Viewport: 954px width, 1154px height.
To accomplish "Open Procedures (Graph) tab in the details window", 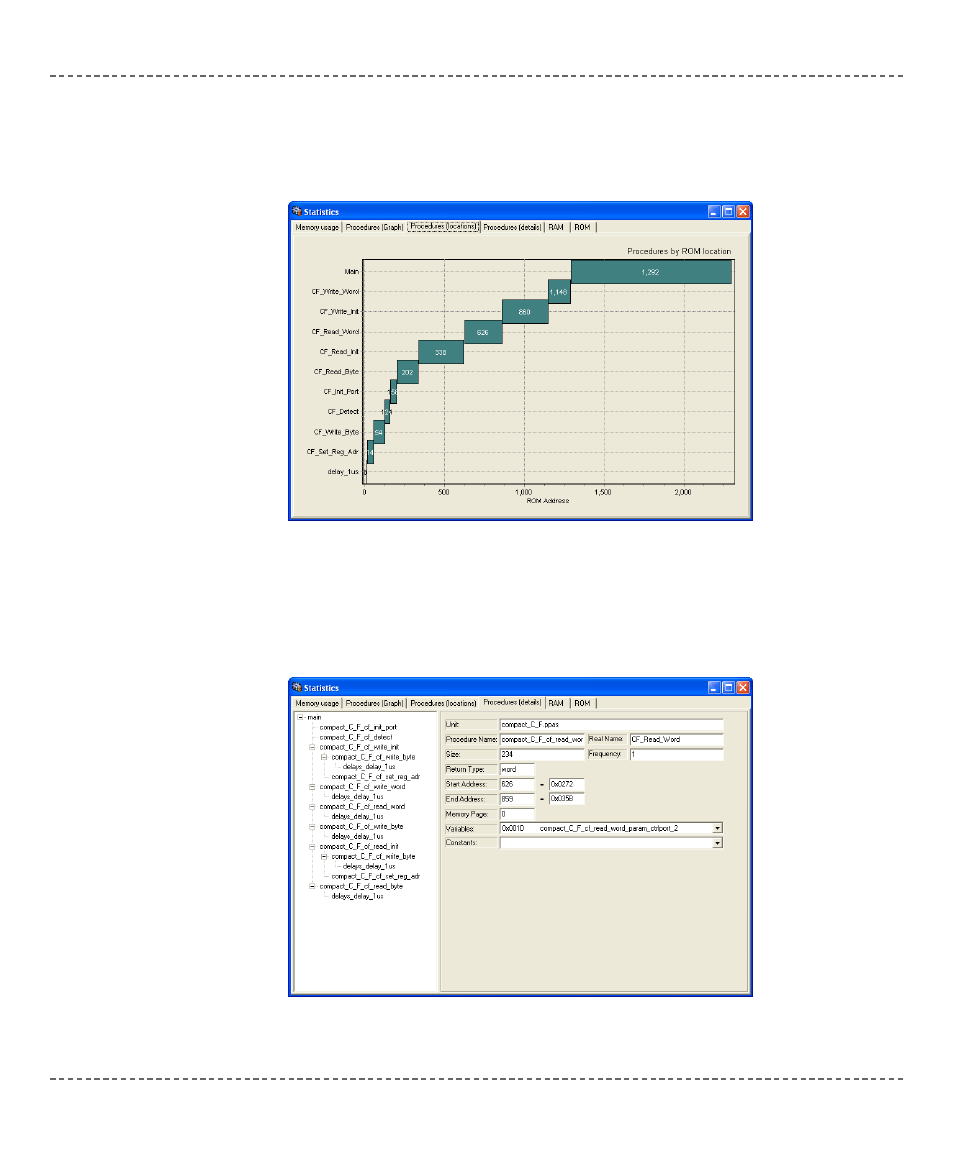I will click(374, 704).
